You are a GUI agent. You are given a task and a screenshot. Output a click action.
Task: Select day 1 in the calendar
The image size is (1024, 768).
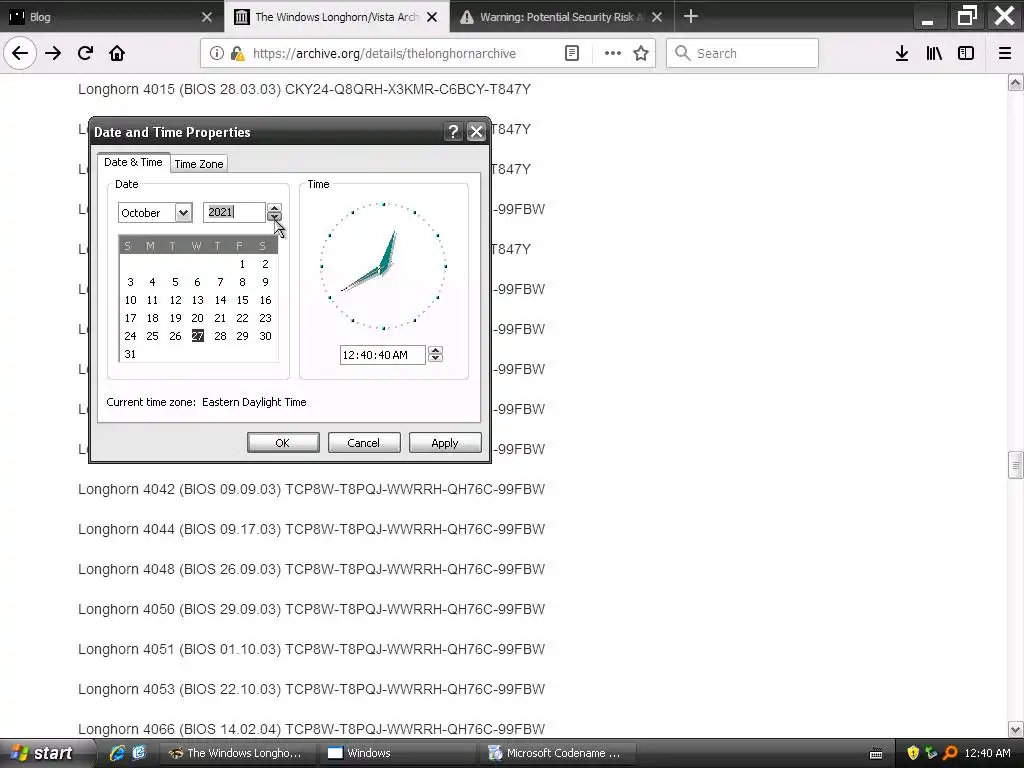[x=242, y=264]
